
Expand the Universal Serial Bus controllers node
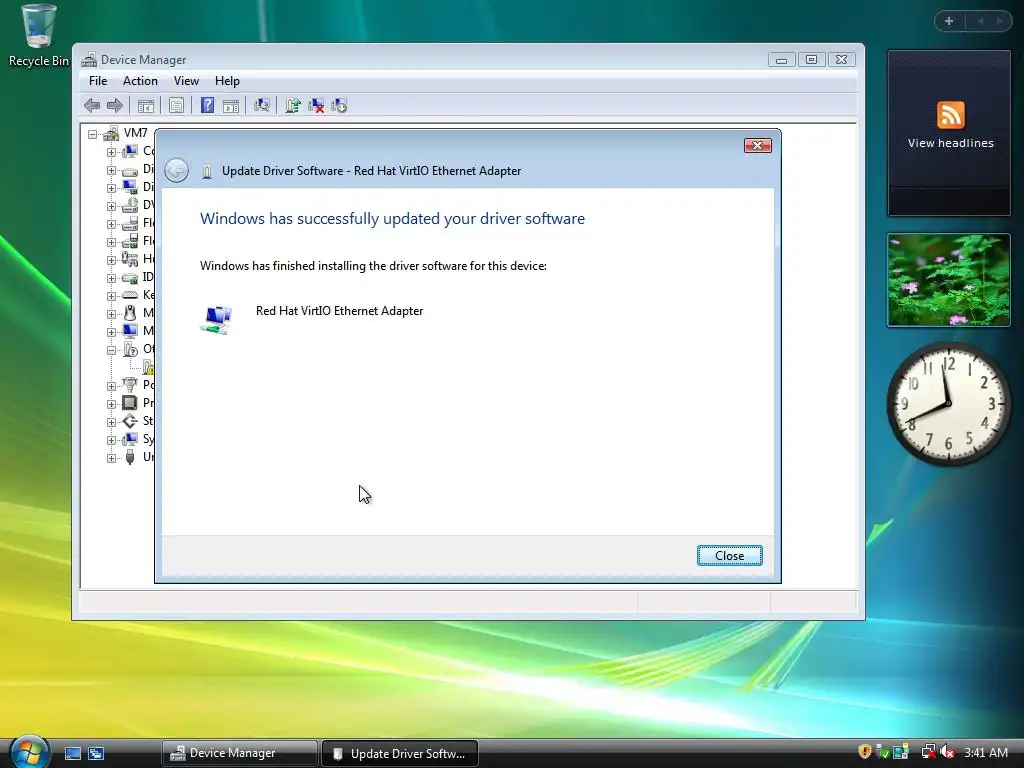(111, 458)
